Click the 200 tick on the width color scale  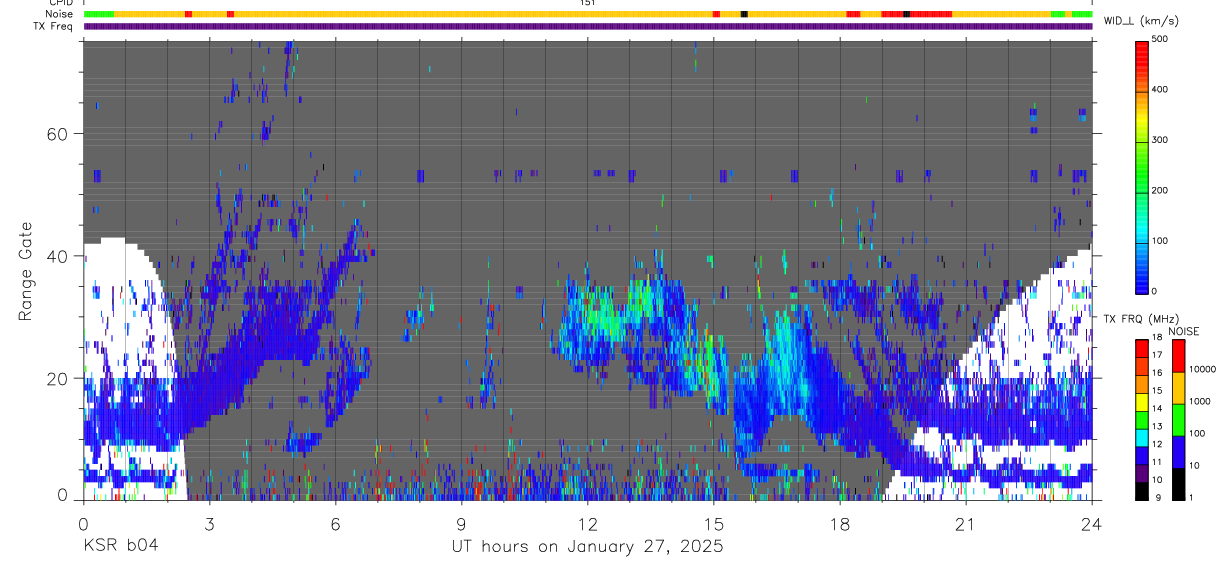1161,190
